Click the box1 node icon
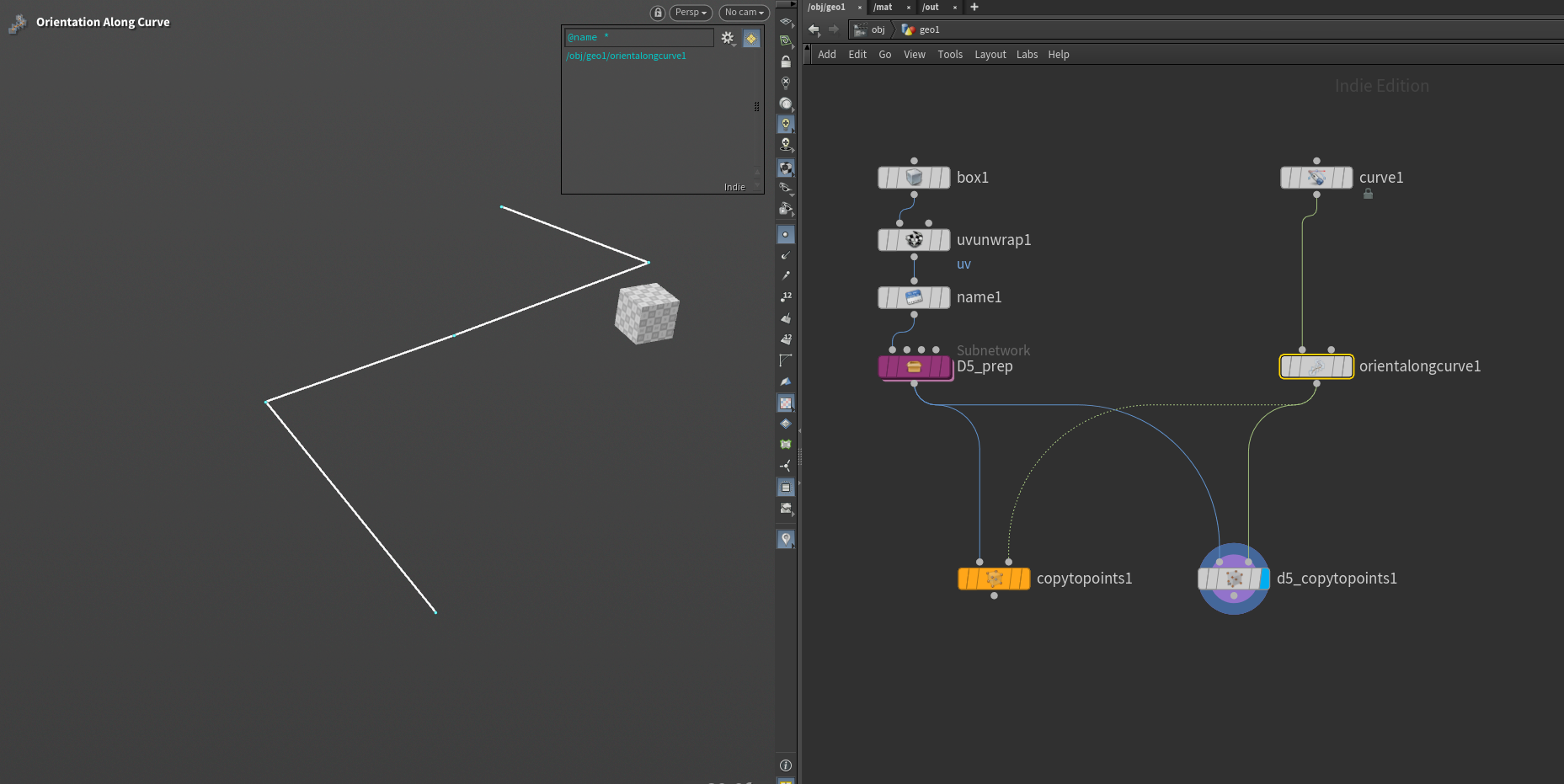This screenshot has height=784, width=1564. [914, 178]
